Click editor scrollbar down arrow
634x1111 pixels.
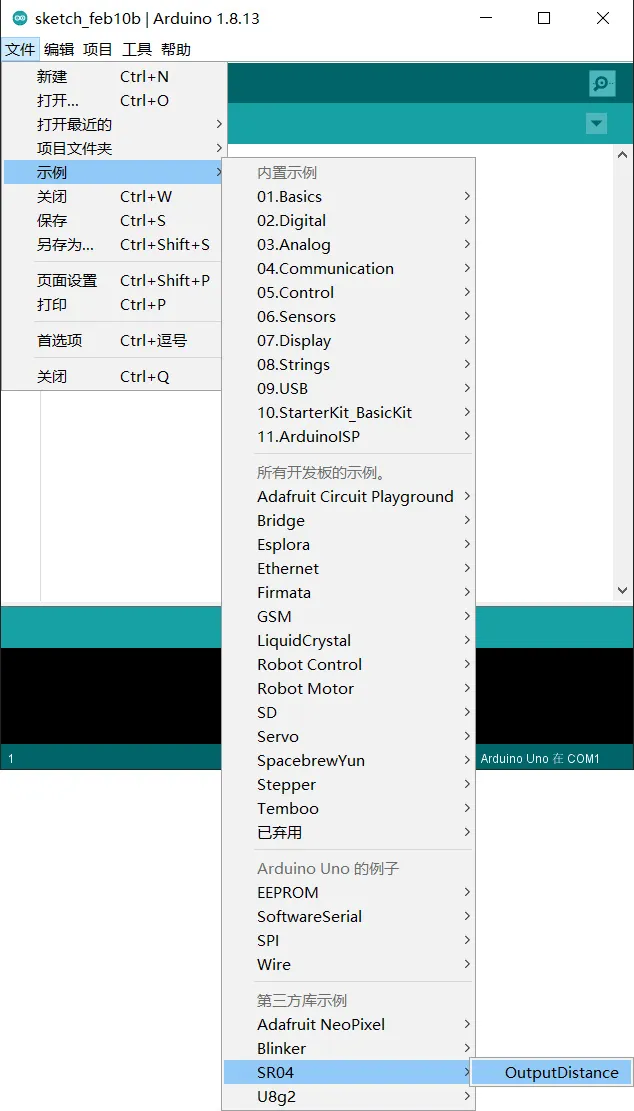(623, 590)
